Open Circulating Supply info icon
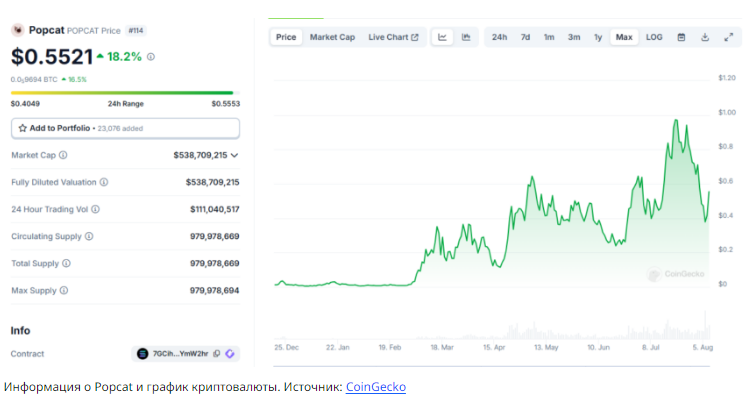743x408 pixels. 89,236
